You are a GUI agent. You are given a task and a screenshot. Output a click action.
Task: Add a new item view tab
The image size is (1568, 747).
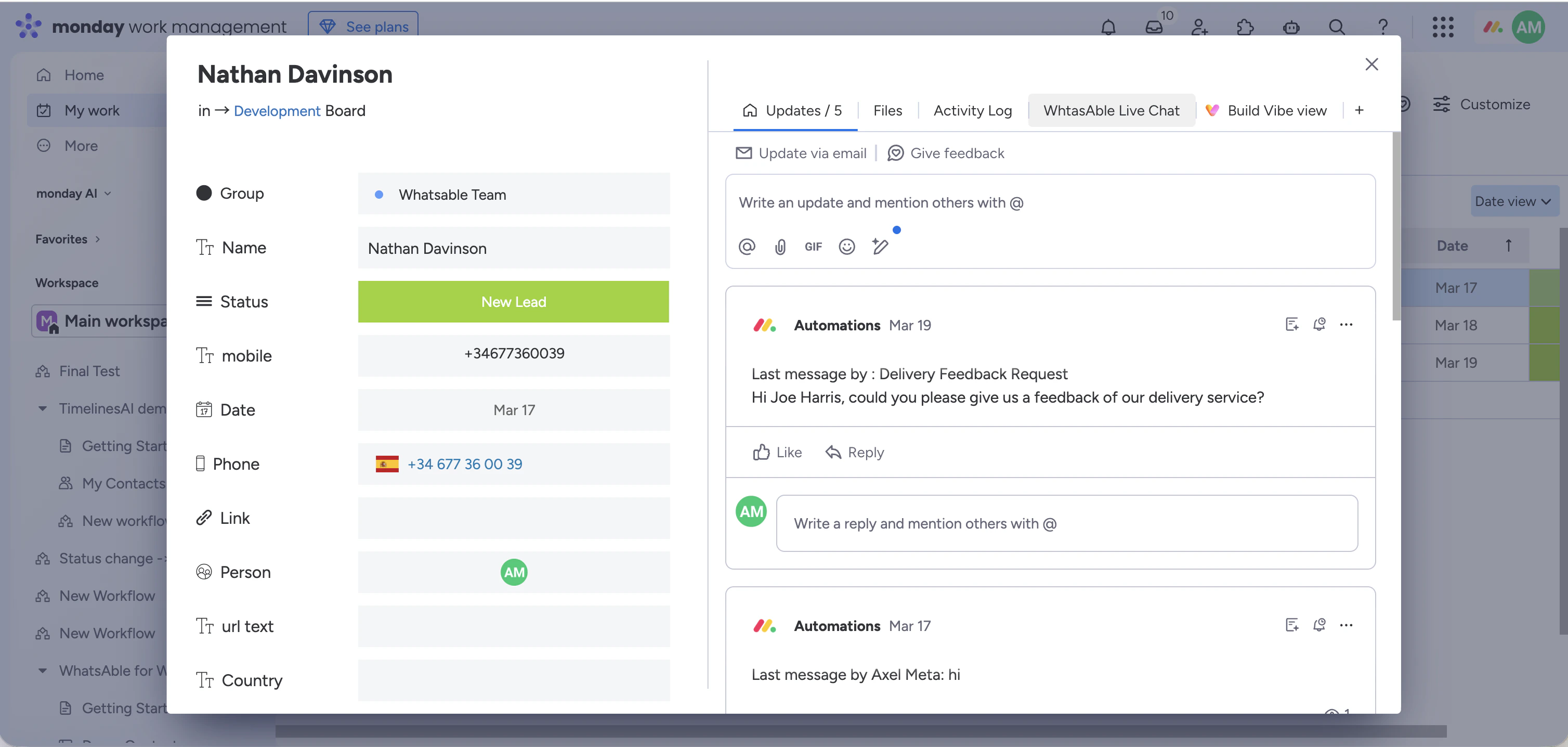tap(1359, 110)
